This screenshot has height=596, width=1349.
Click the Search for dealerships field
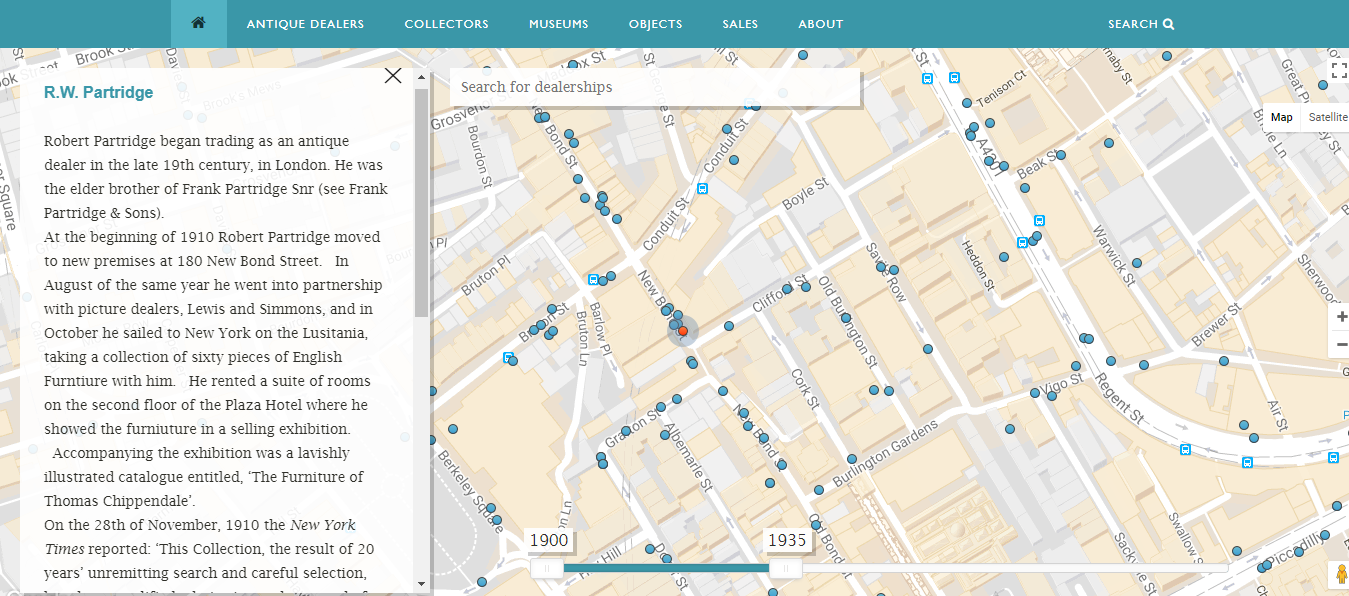coord(655,87)
